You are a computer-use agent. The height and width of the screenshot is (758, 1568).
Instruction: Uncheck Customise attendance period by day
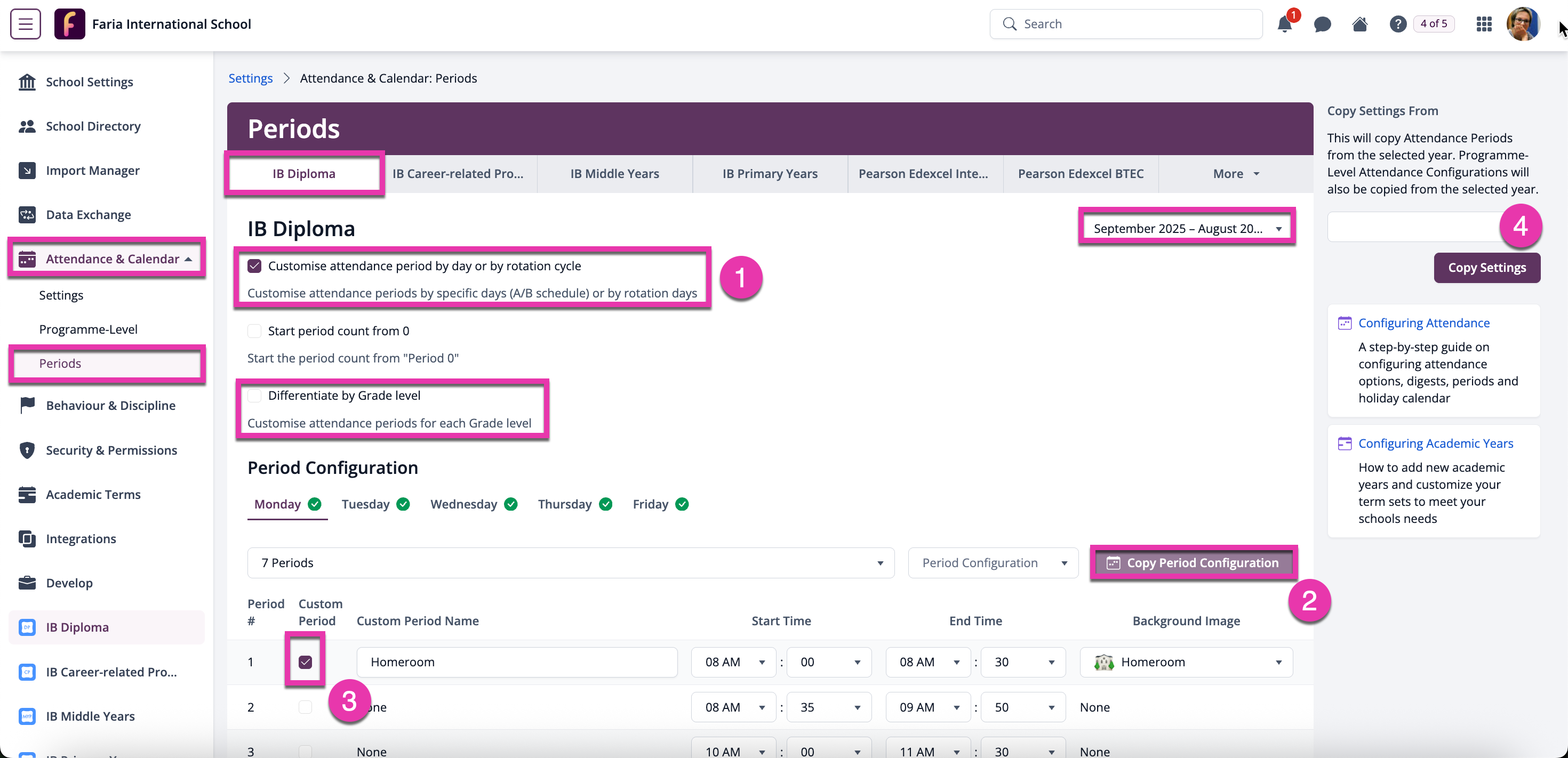pyautogui.click(x=254, y=266)
